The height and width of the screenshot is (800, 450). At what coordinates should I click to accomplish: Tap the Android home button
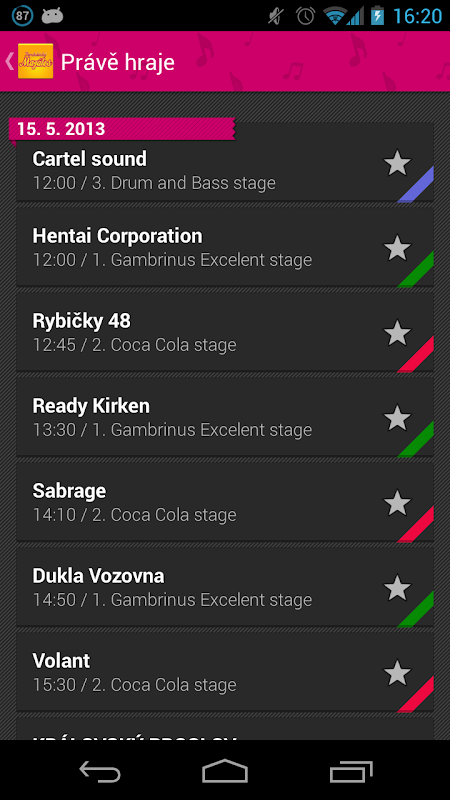tap(225, 771)
